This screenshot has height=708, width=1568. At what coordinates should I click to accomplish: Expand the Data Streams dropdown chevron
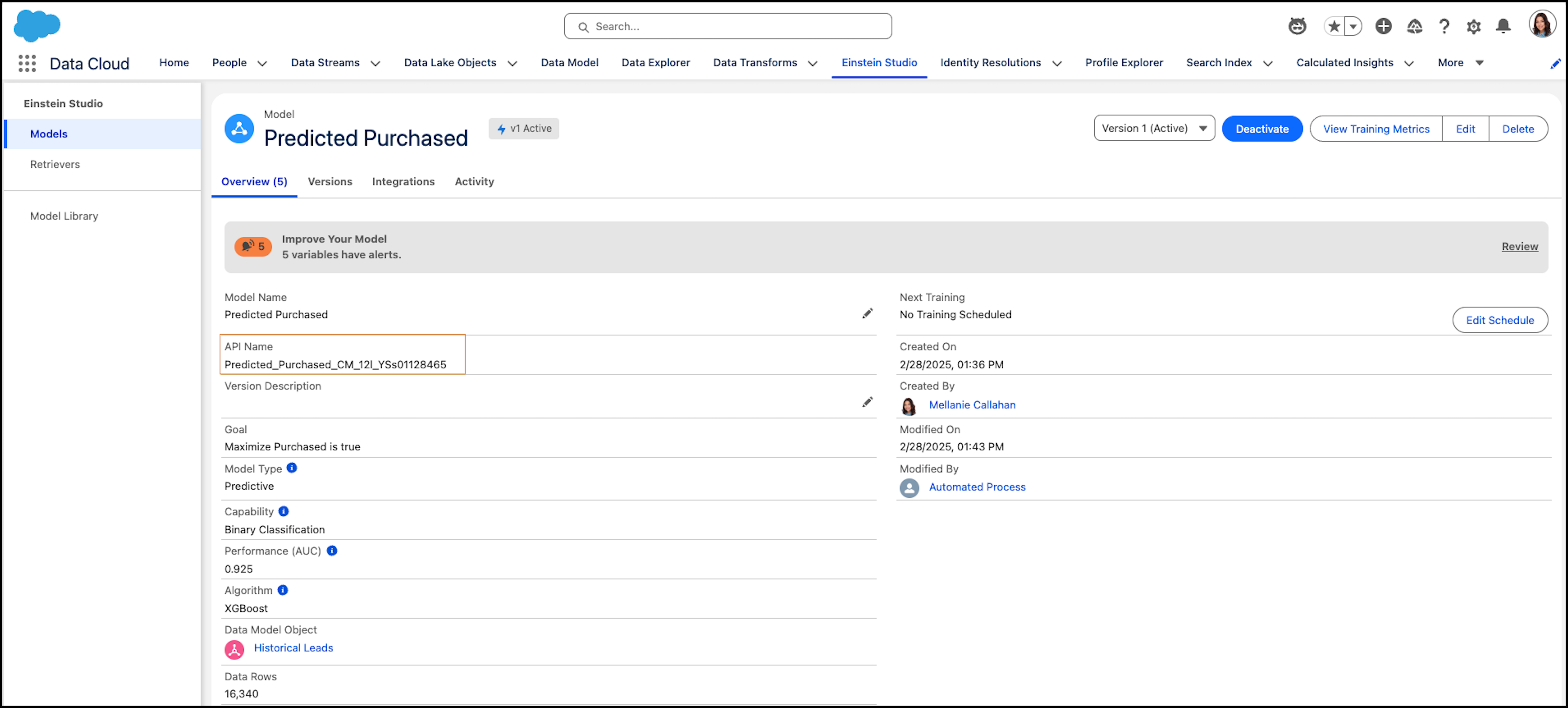click(x=376, y=63)
